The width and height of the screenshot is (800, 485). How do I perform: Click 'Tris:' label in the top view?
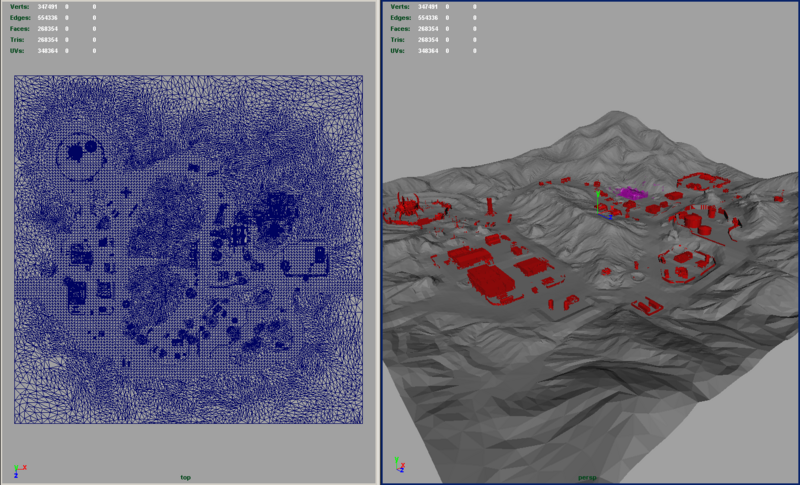[17, 40]
